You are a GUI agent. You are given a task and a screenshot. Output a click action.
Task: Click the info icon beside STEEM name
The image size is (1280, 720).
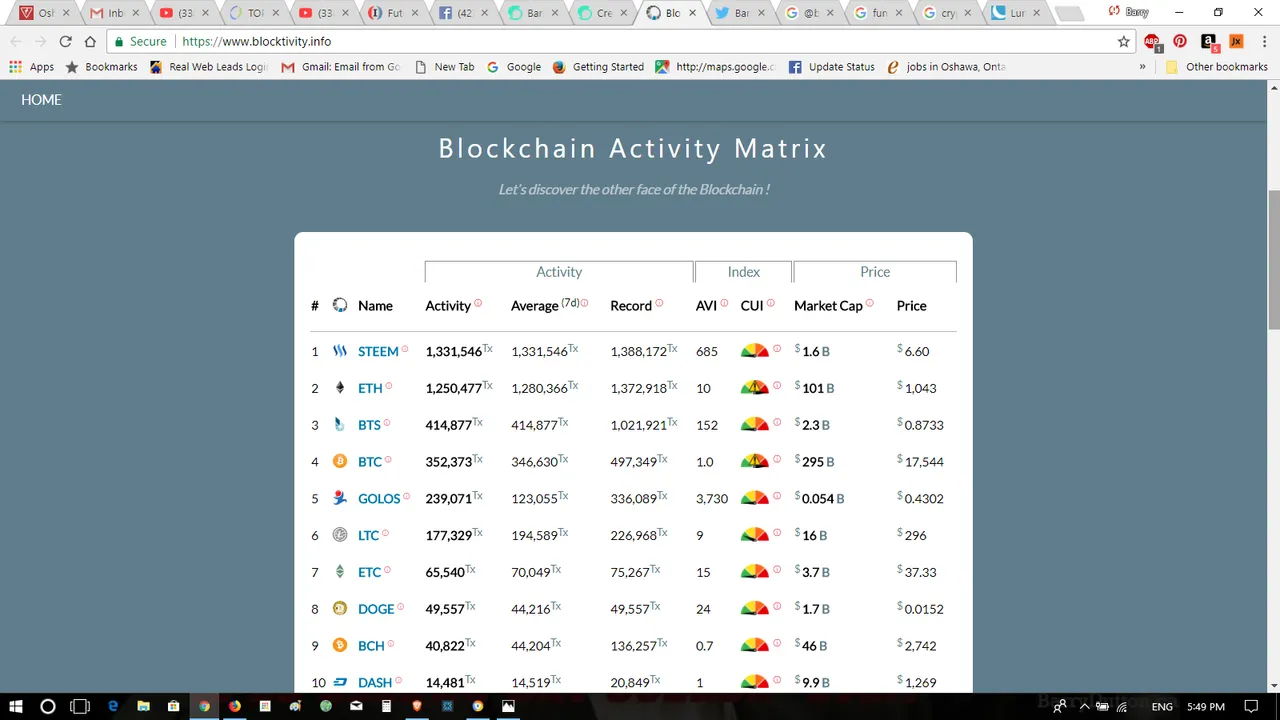(x=405, y=349)
